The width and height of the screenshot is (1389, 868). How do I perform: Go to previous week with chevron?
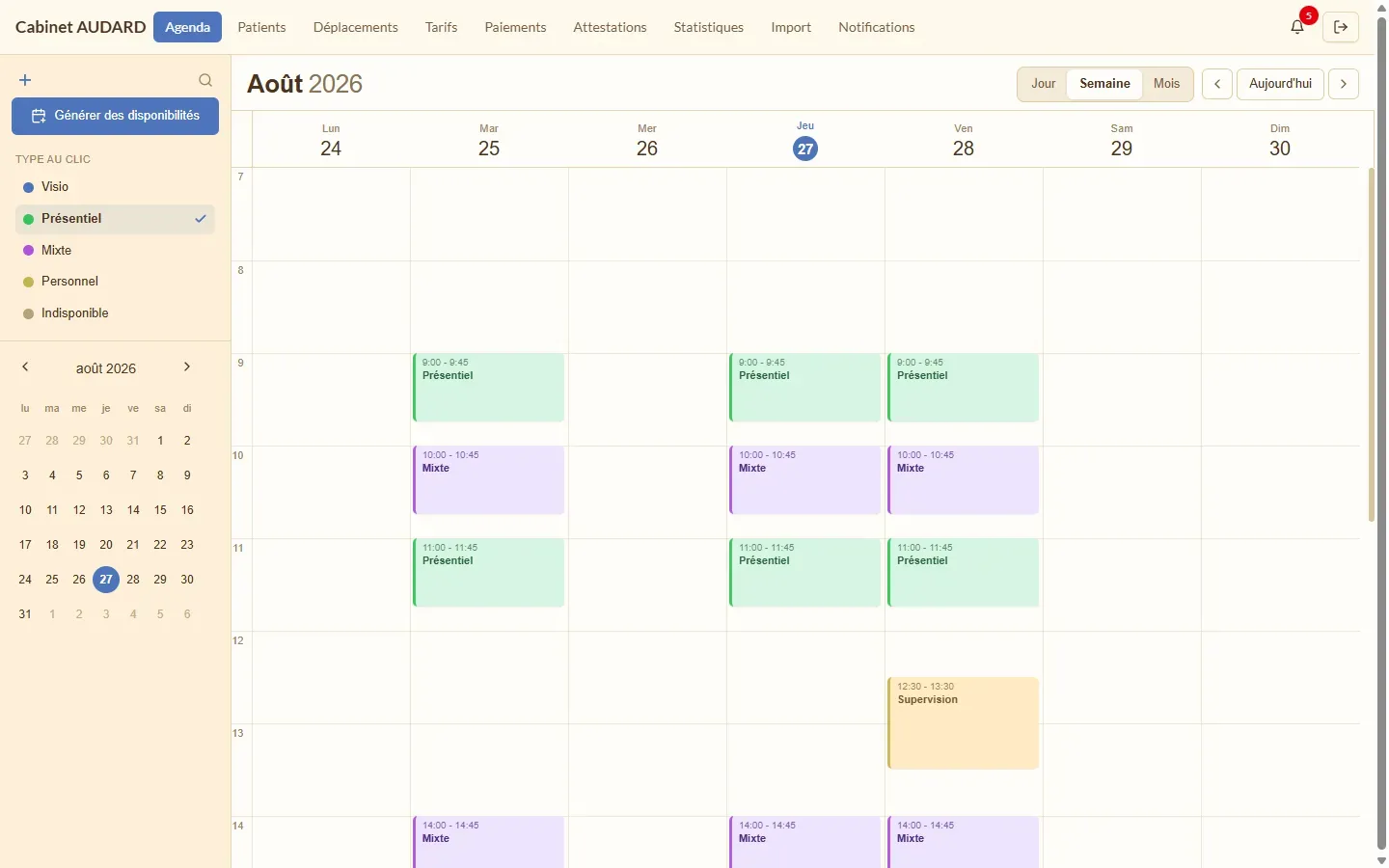point(1217,84)
